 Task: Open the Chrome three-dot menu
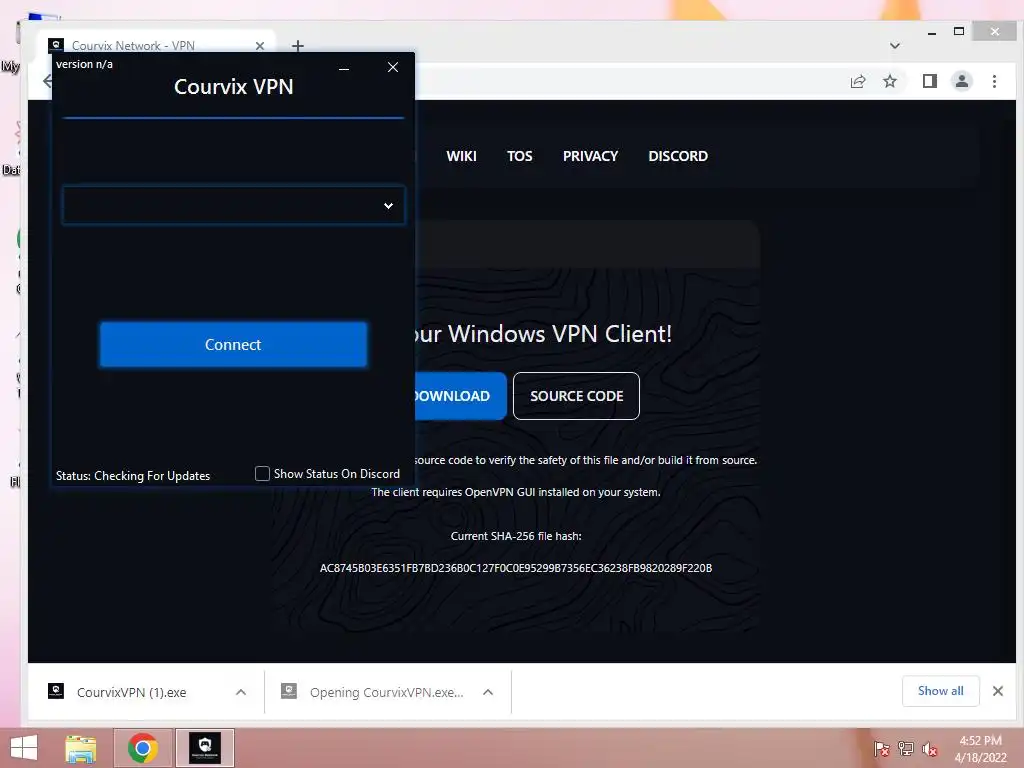994,81
